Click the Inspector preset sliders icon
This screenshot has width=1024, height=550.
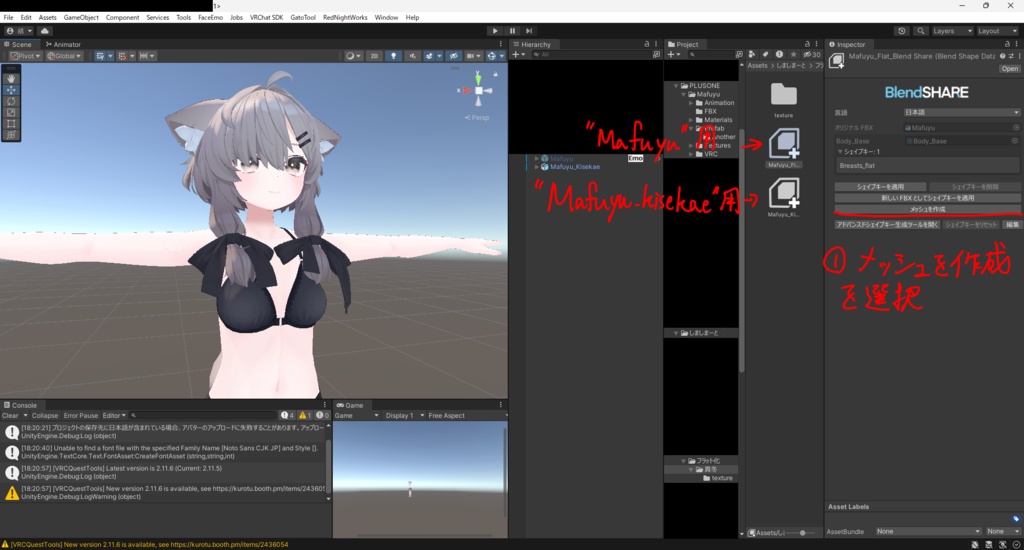1010,56
